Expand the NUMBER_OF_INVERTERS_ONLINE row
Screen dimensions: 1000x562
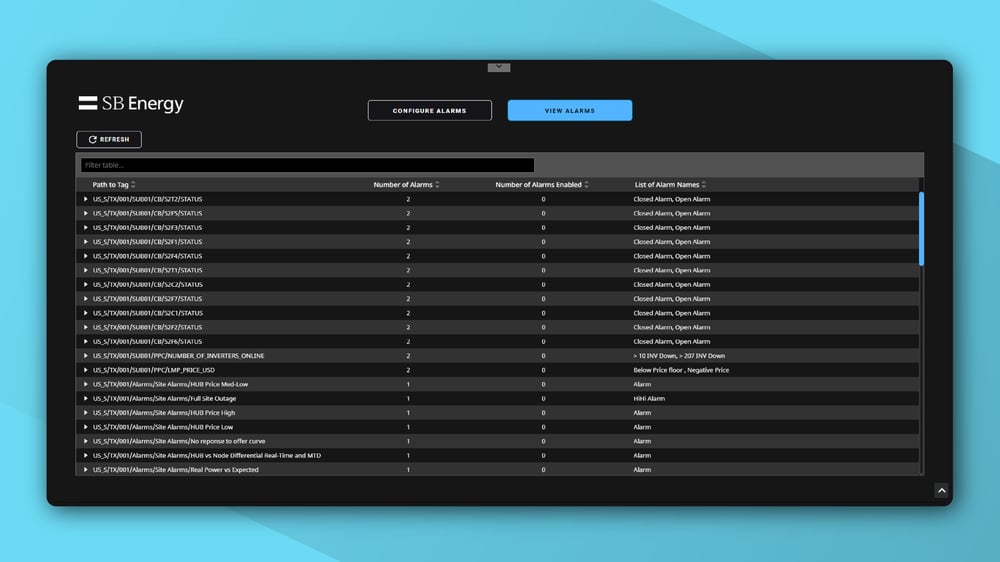coord(86,356)
